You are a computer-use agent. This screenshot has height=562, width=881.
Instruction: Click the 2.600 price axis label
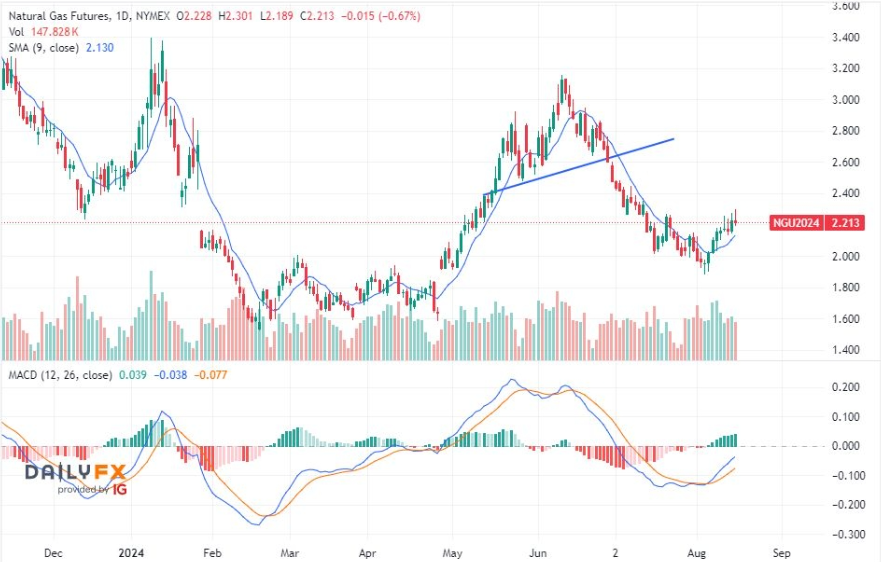click(845, 162)
